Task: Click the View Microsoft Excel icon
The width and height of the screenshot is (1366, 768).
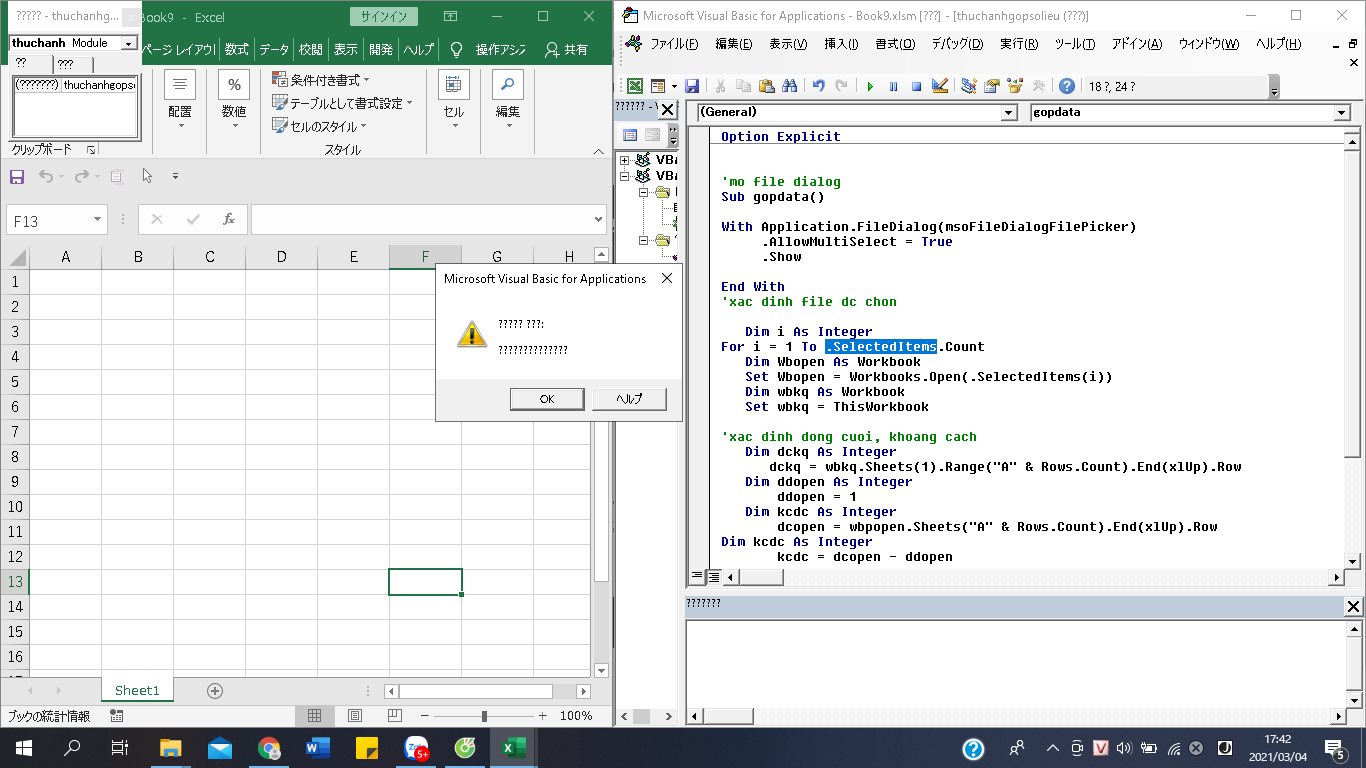Action: (634, 87)
